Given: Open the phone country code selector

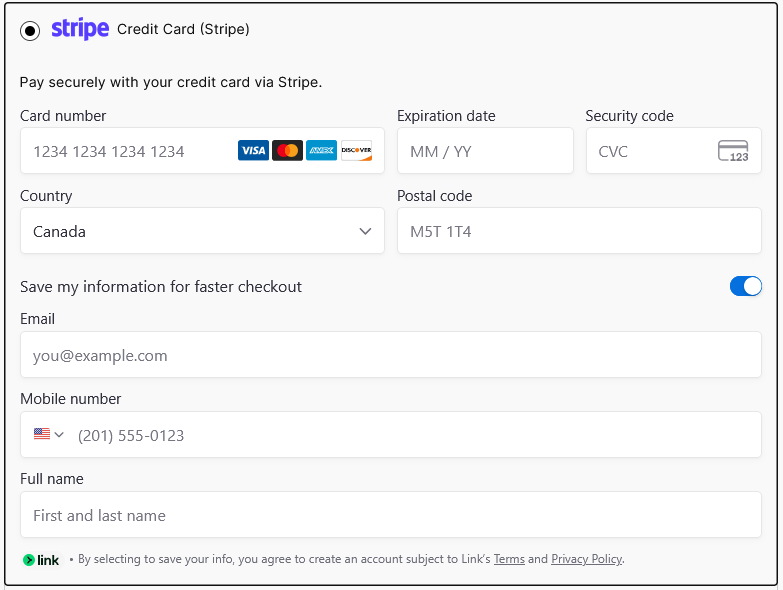Looking at the screenshot, I should [x=49, y=434].
